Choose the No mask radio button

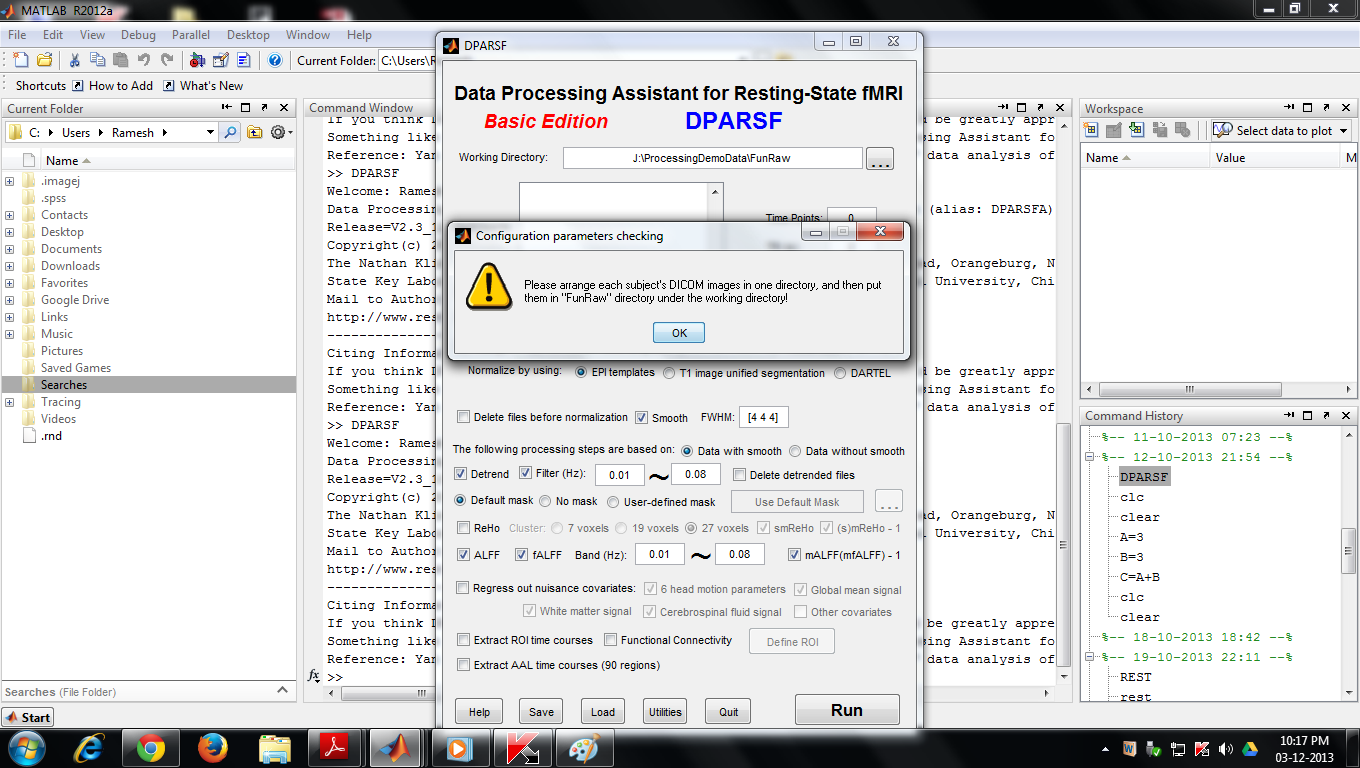pos(546,501)
